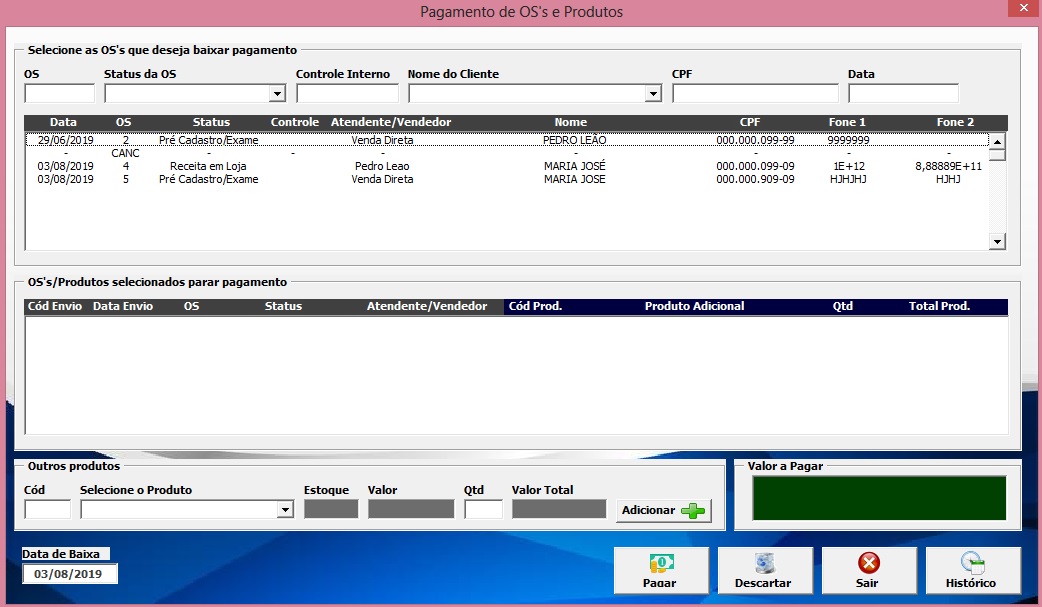Click the Data Envio column header
The image size is (1042, 607).
123,306
